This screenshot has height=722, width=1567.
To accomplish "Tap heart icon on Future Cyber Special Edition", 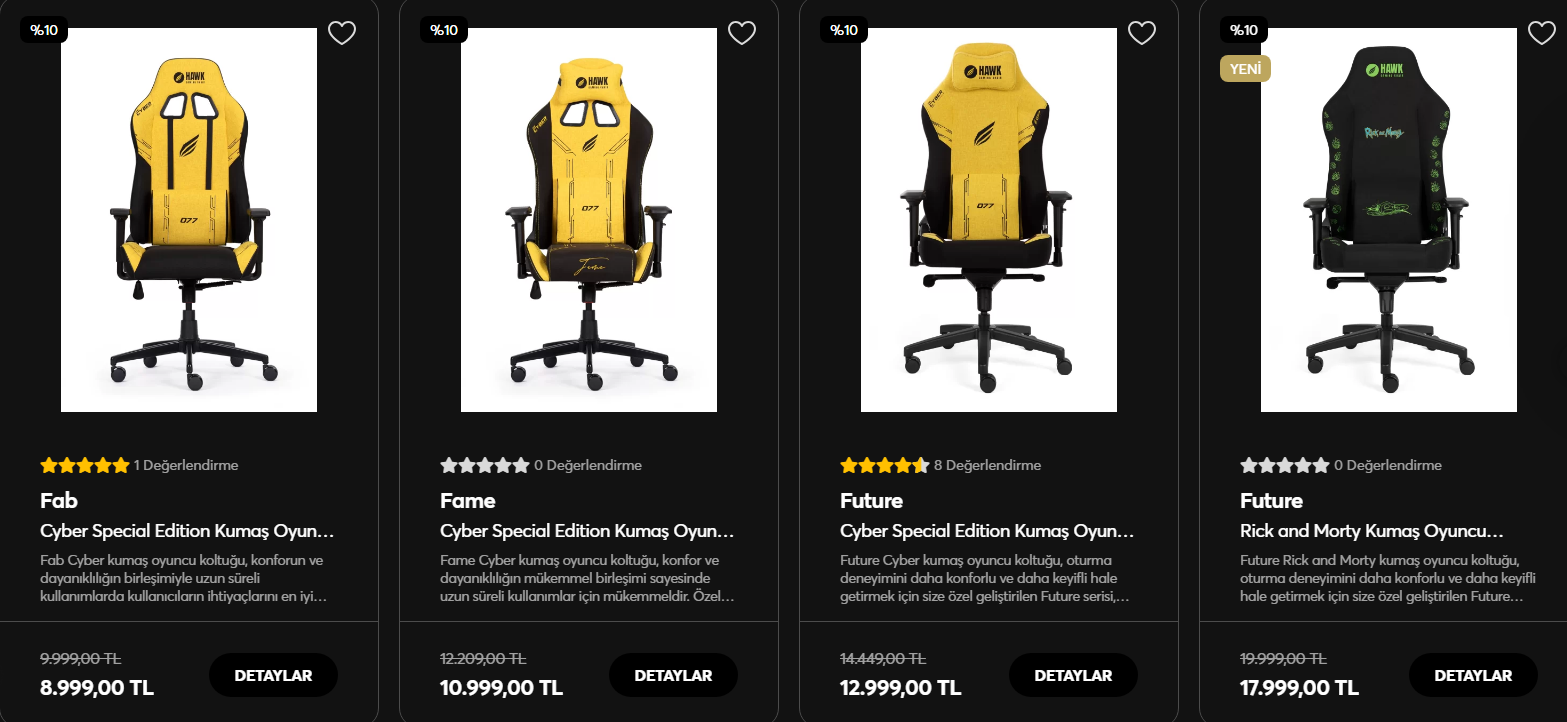I will [x=1142, y=33].
